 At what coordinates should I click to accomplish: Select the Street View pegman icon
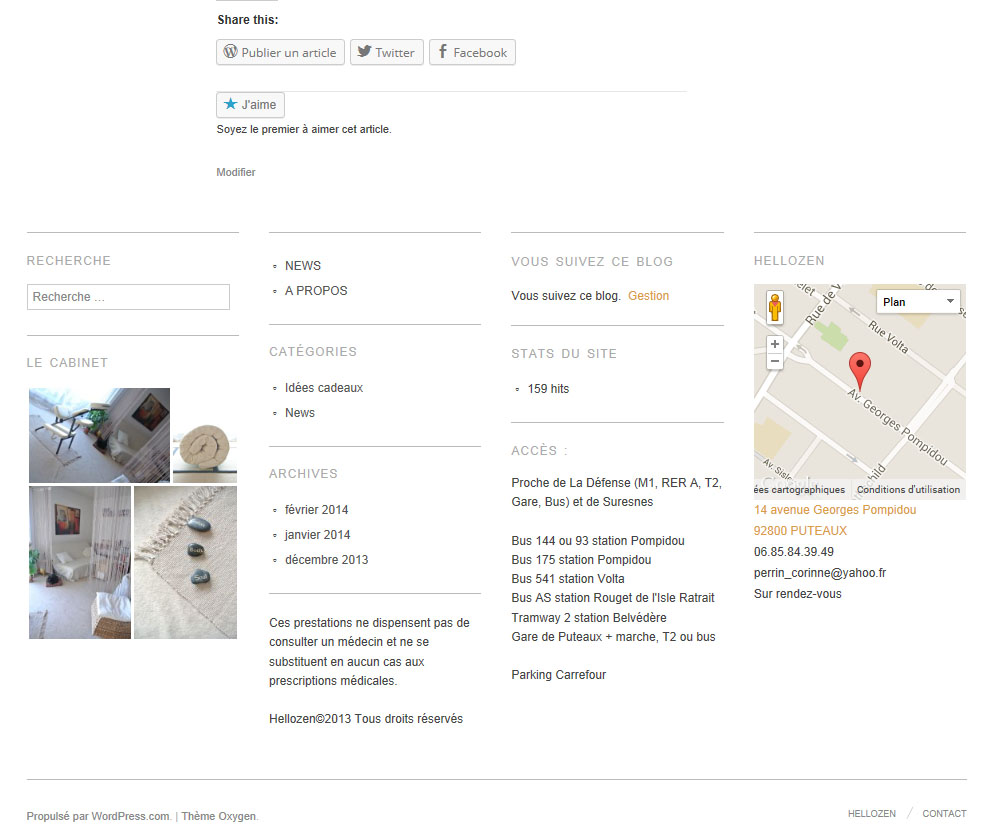(x=775, y=308)
